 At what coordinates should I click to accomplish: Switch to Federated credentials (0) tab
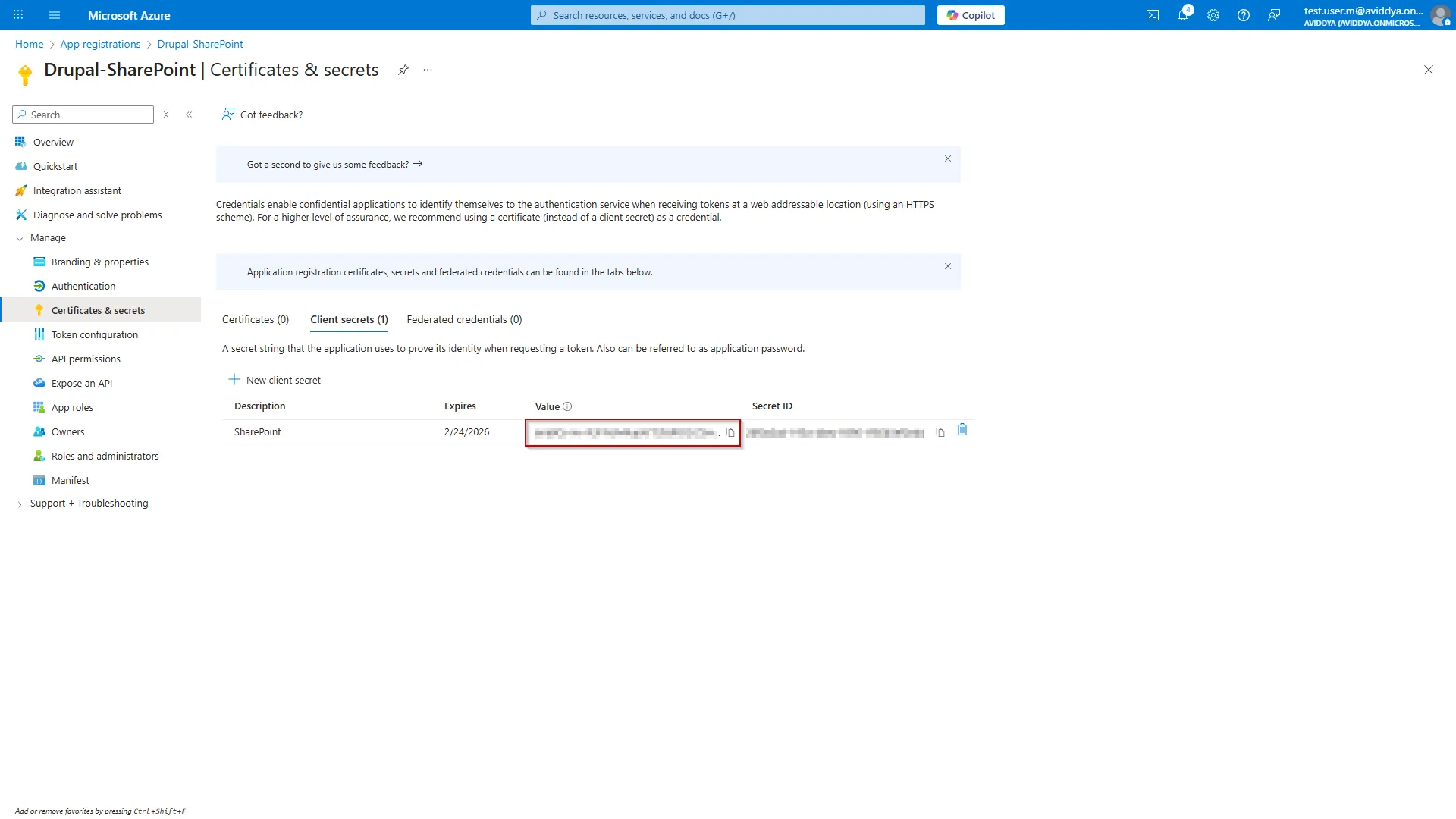(464, 319)
